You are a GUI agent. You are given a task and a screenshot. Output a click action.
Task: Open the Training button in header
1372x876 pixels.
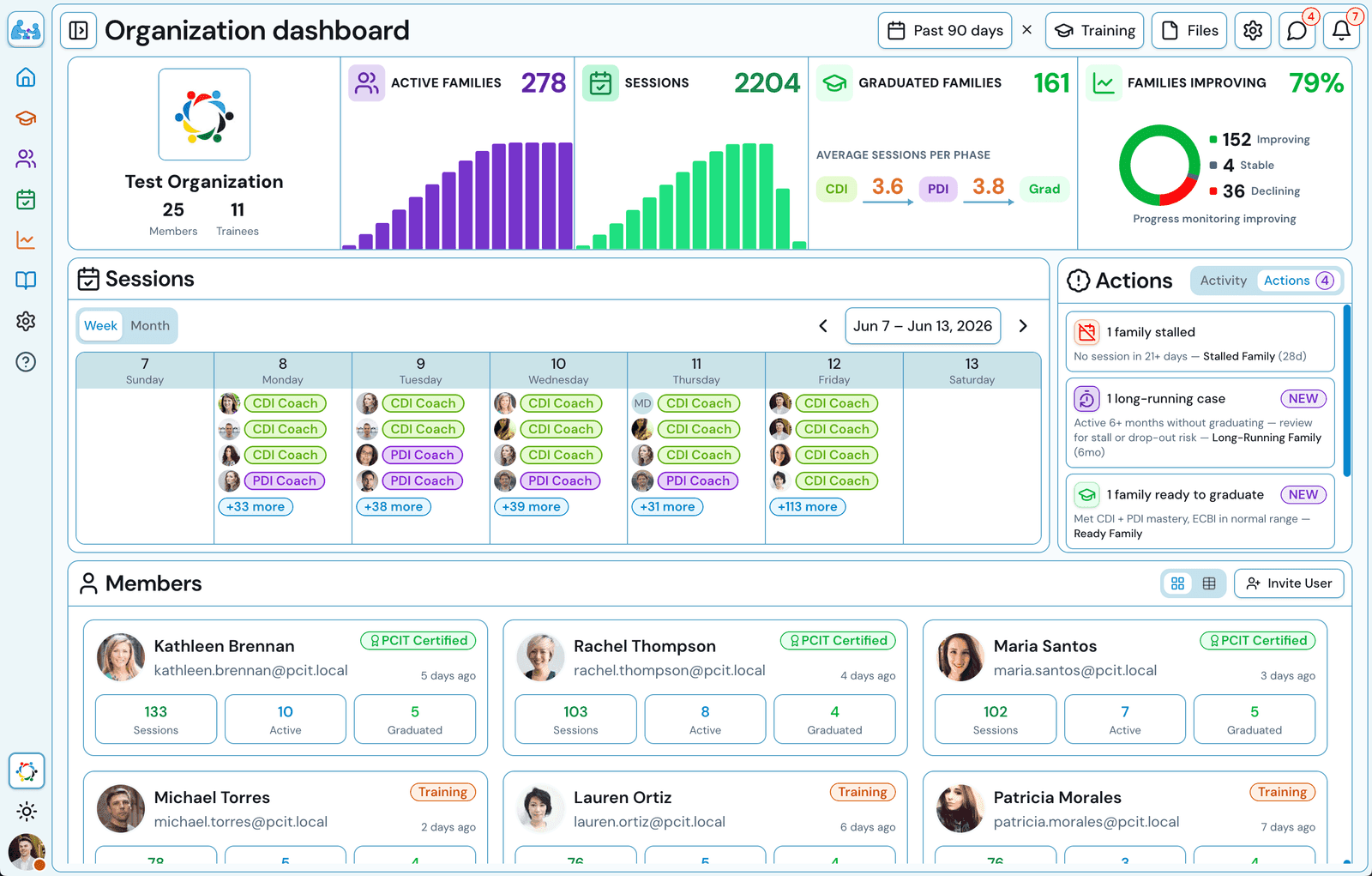coord(1095,31)
